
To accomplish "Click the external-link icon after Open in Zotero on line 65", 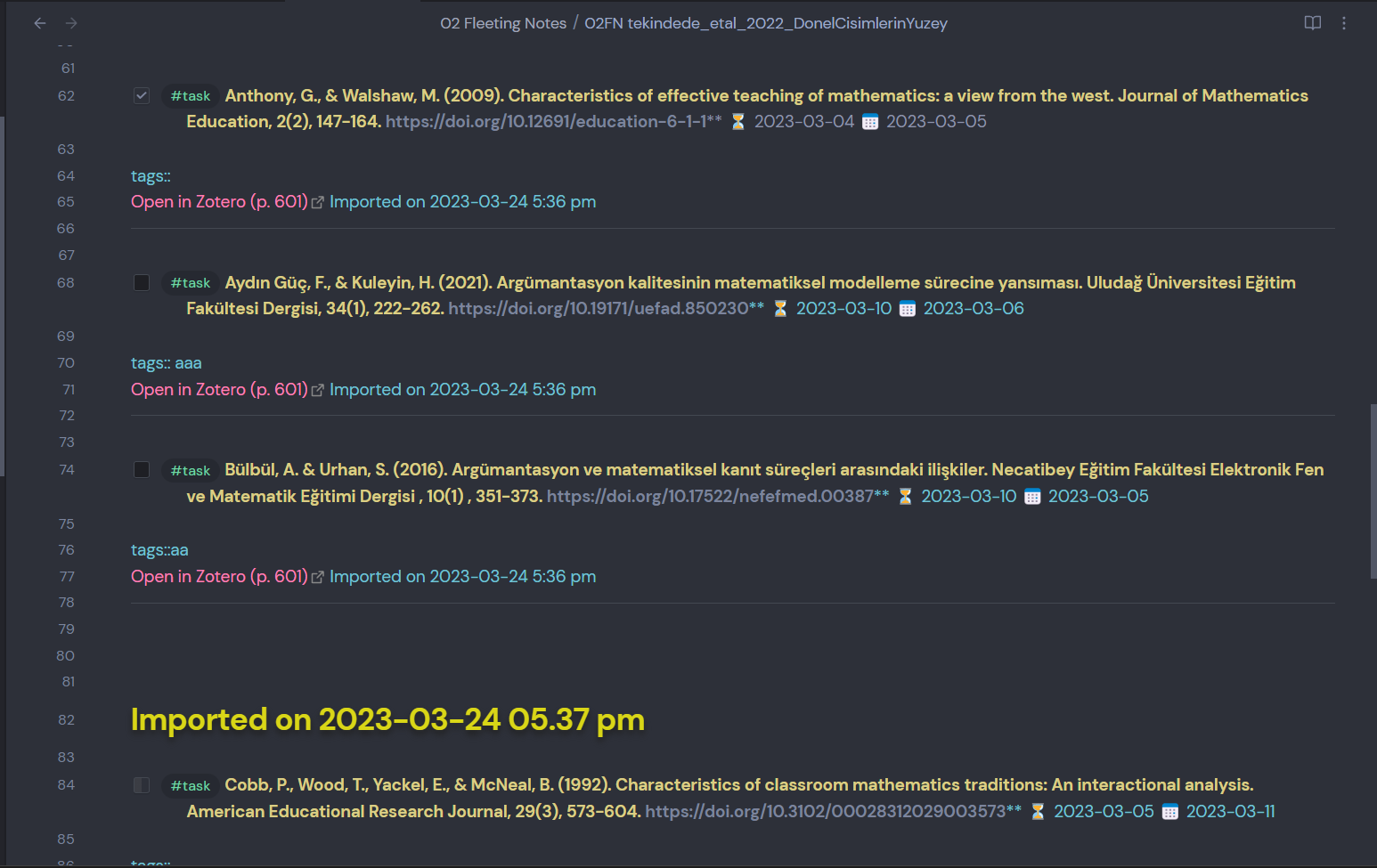I will [318, 201].
